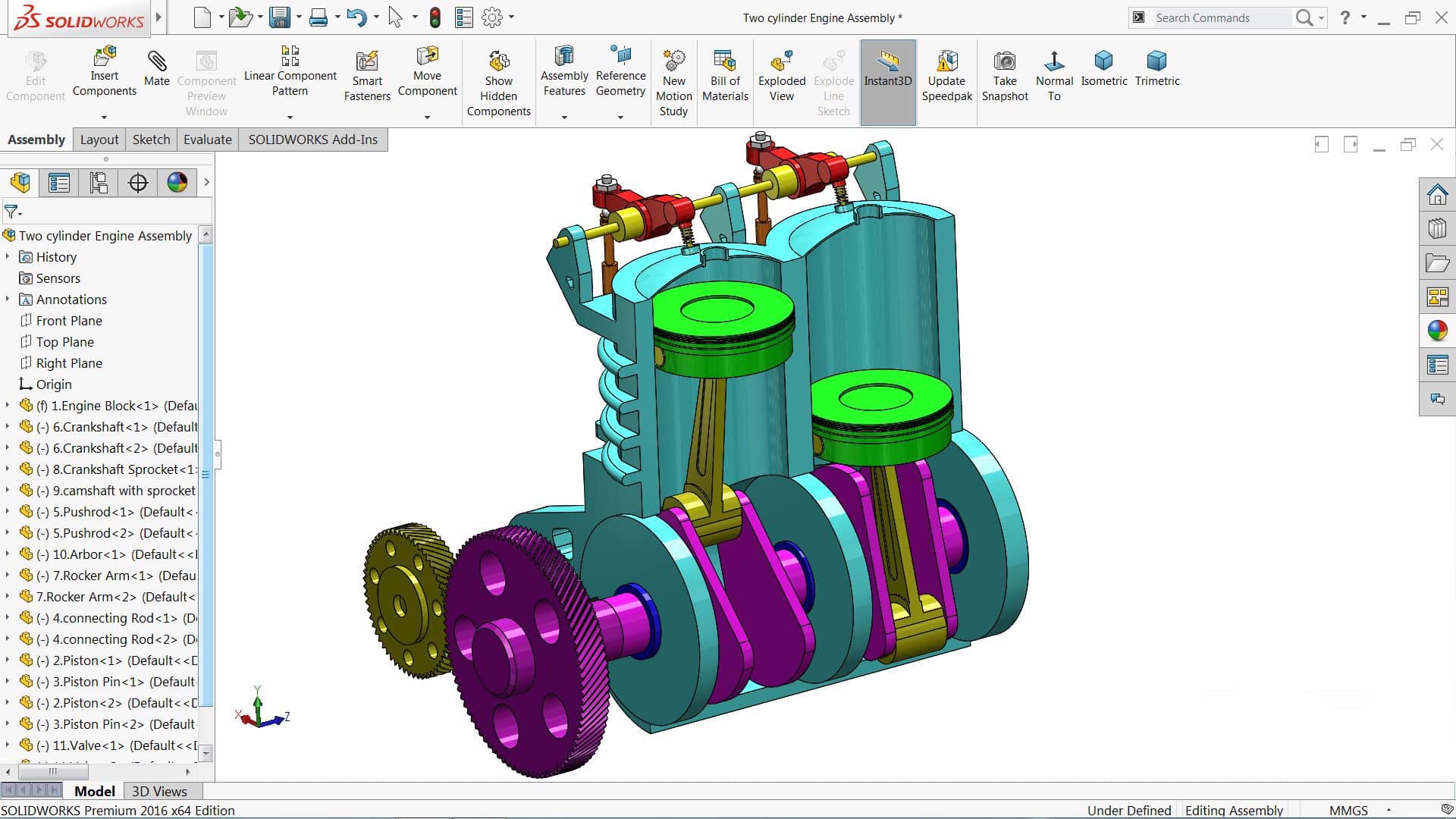
Task: Open the PropertyManager panel tab
Action: pos(59,183)
